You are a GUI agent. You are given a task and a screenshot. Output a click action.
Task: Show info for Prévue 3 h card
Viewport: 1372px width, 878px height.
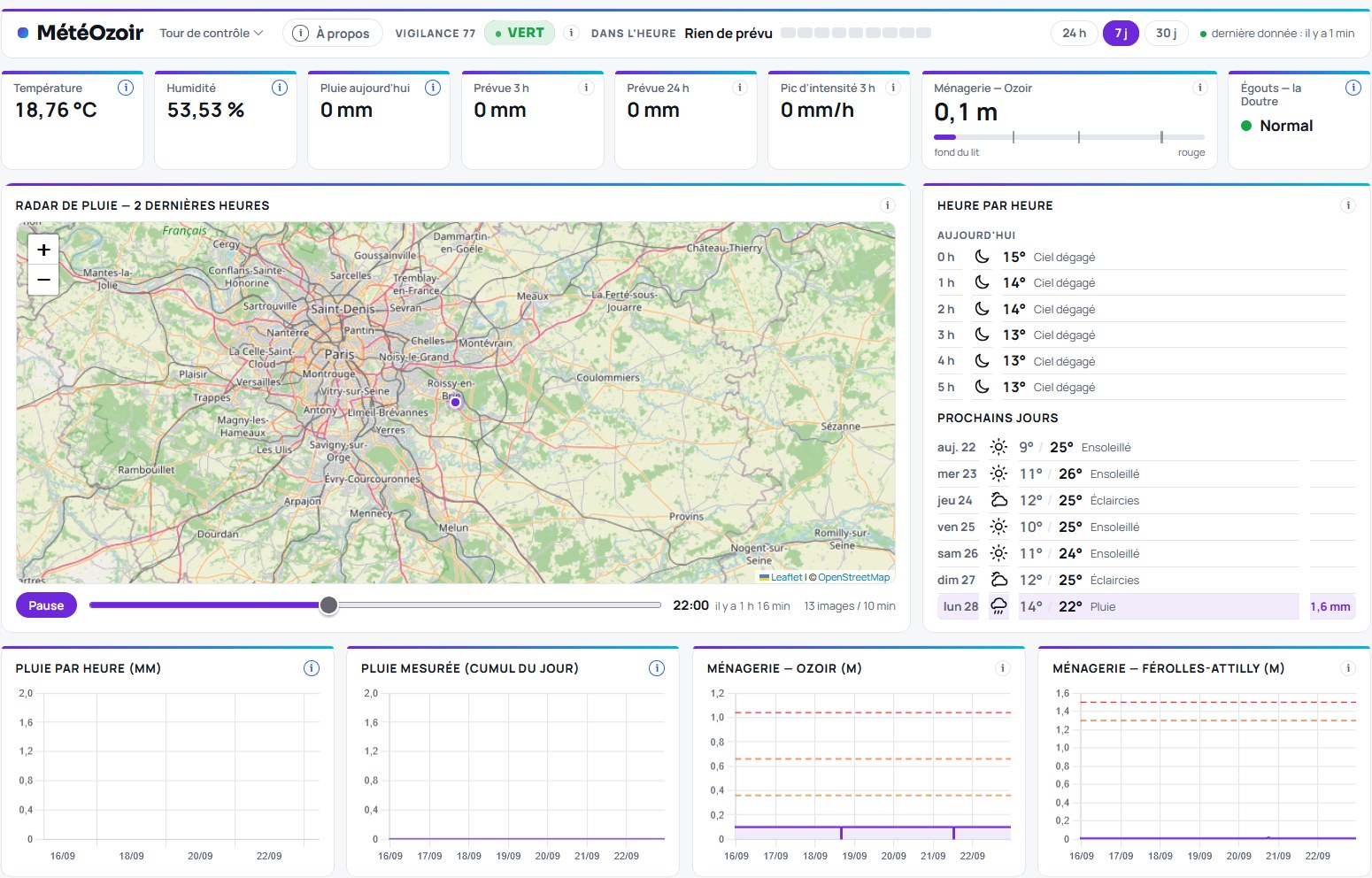coord(586,88)
